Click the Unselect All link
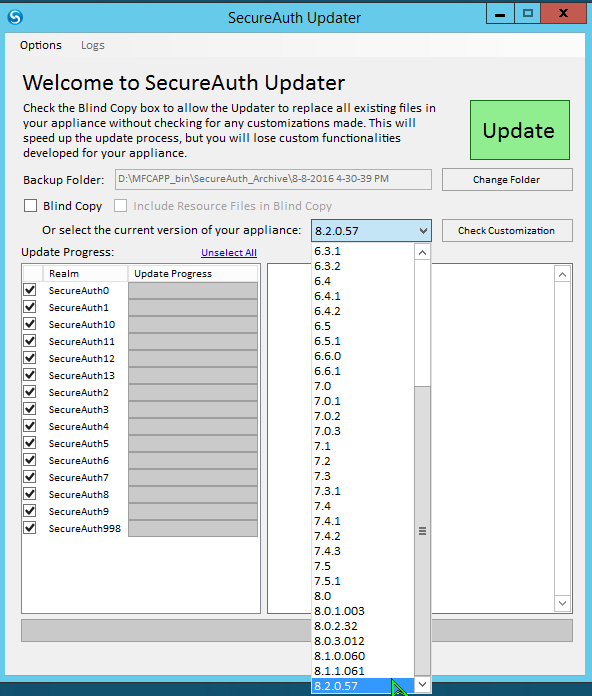Image resolution: width=592 pixels, height=696 pixels. click(x=229, y=253)
